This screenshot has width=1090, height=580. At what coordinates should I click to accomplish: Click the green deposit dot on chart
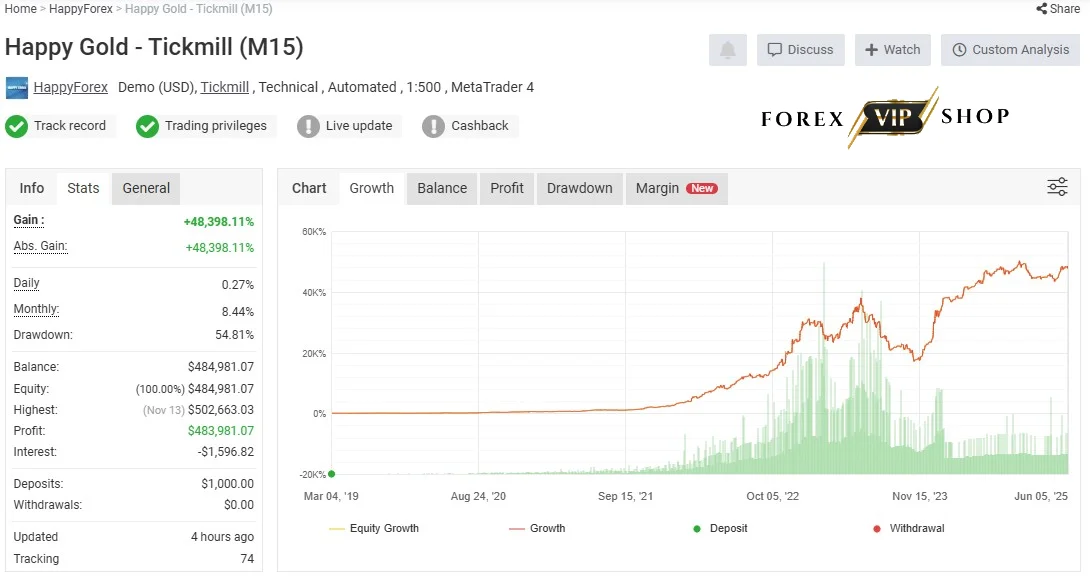point(332,474)
